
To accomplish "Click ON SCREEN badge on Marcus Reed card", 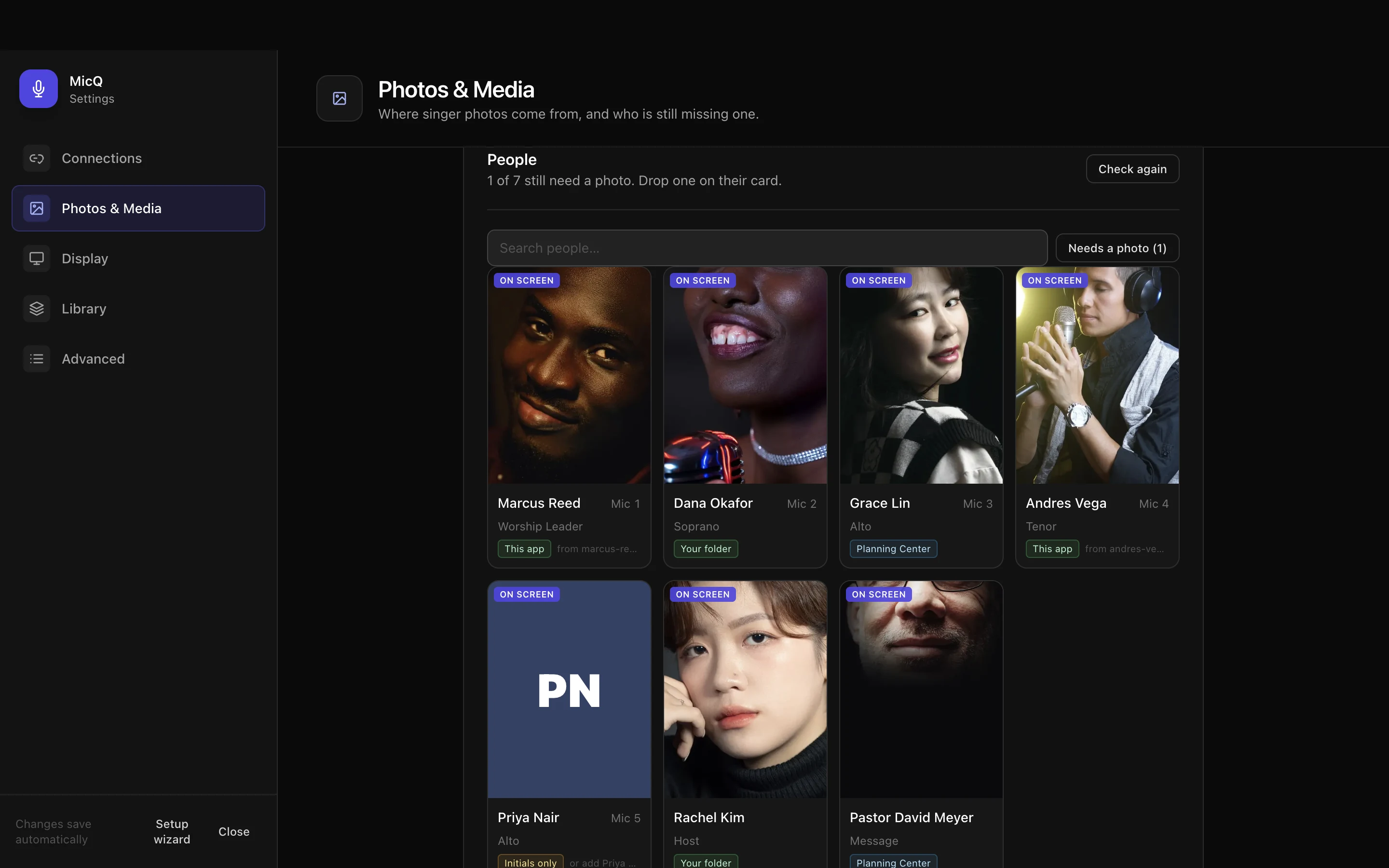I will pos(526,280).
